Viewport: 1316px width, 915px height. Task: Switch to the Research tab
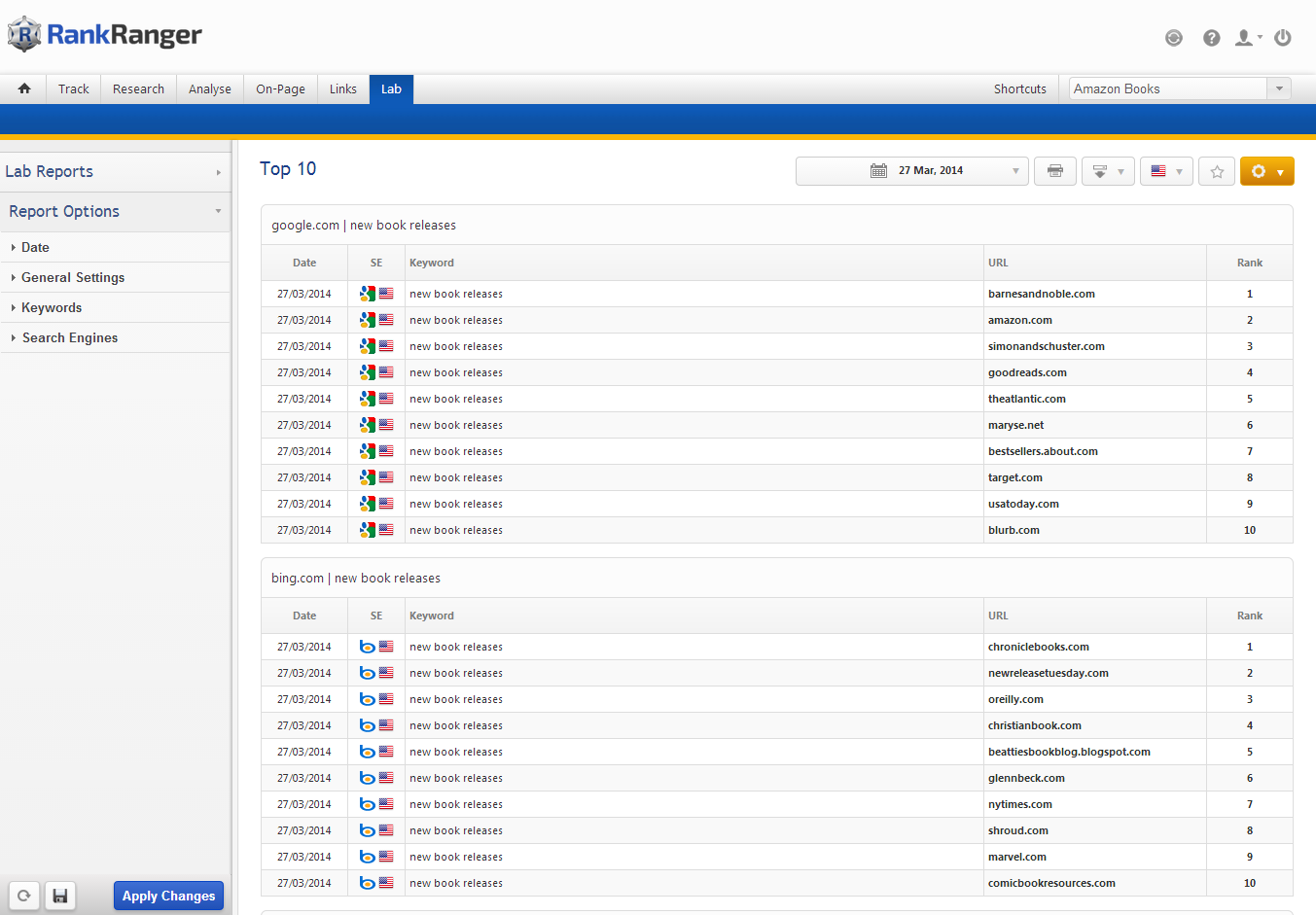coord(138,88)
